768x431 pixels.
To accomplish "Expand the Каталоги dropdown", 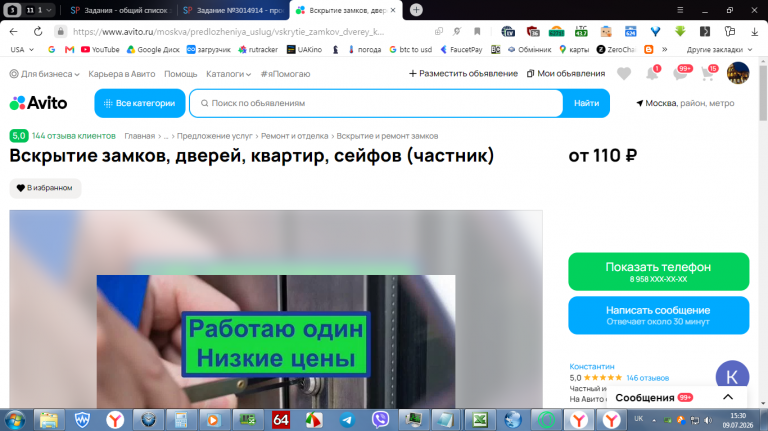I will (229, 74).
